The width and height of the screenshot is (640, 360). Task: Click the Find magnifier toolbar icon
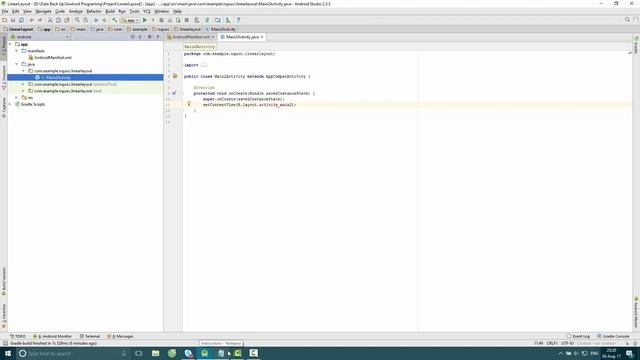(77, 20)
